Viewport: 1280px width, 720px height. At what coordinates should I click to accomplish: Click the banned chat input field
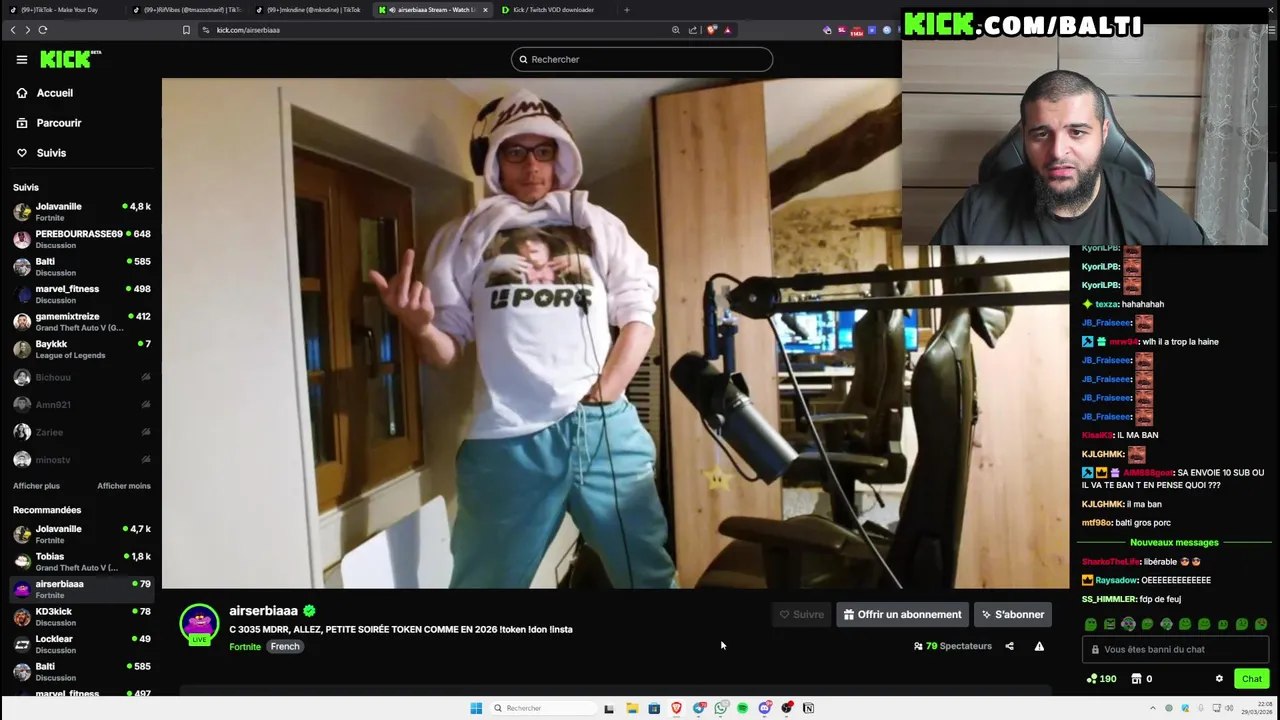pos(1176,649)
